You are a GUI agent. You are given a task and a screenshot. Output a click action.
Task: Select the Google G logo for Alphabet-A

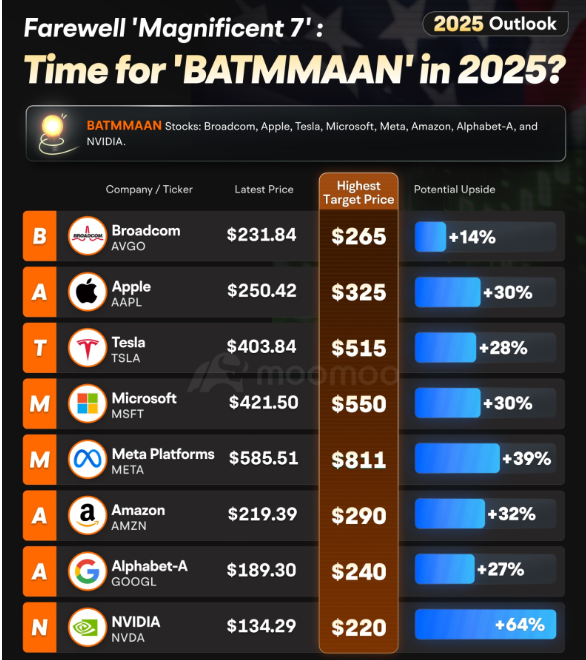click(87, 571)
